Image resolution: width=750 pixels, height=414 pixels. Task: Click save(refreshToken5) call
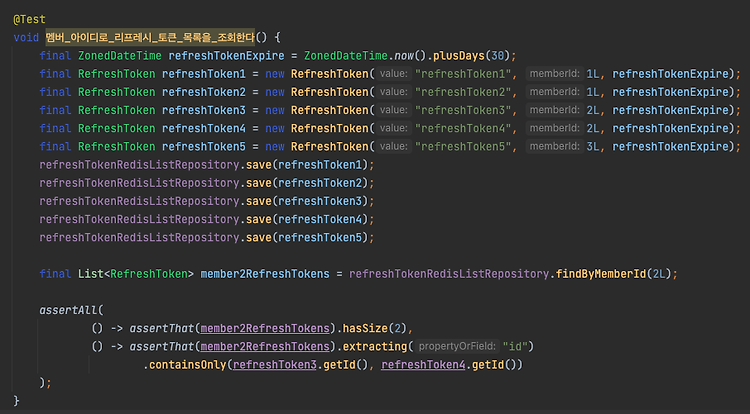[x=307, y=238]
